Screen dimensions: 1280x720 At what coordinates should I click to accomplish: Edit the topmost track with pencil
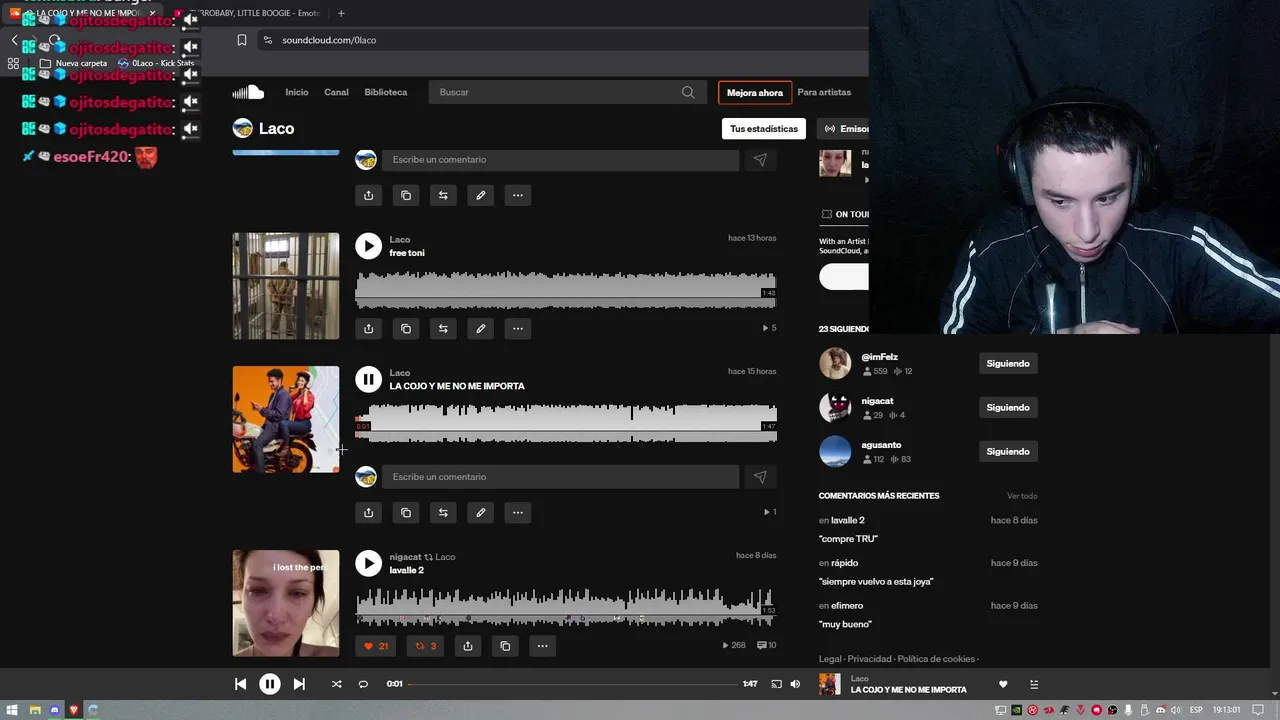point(481,195)
